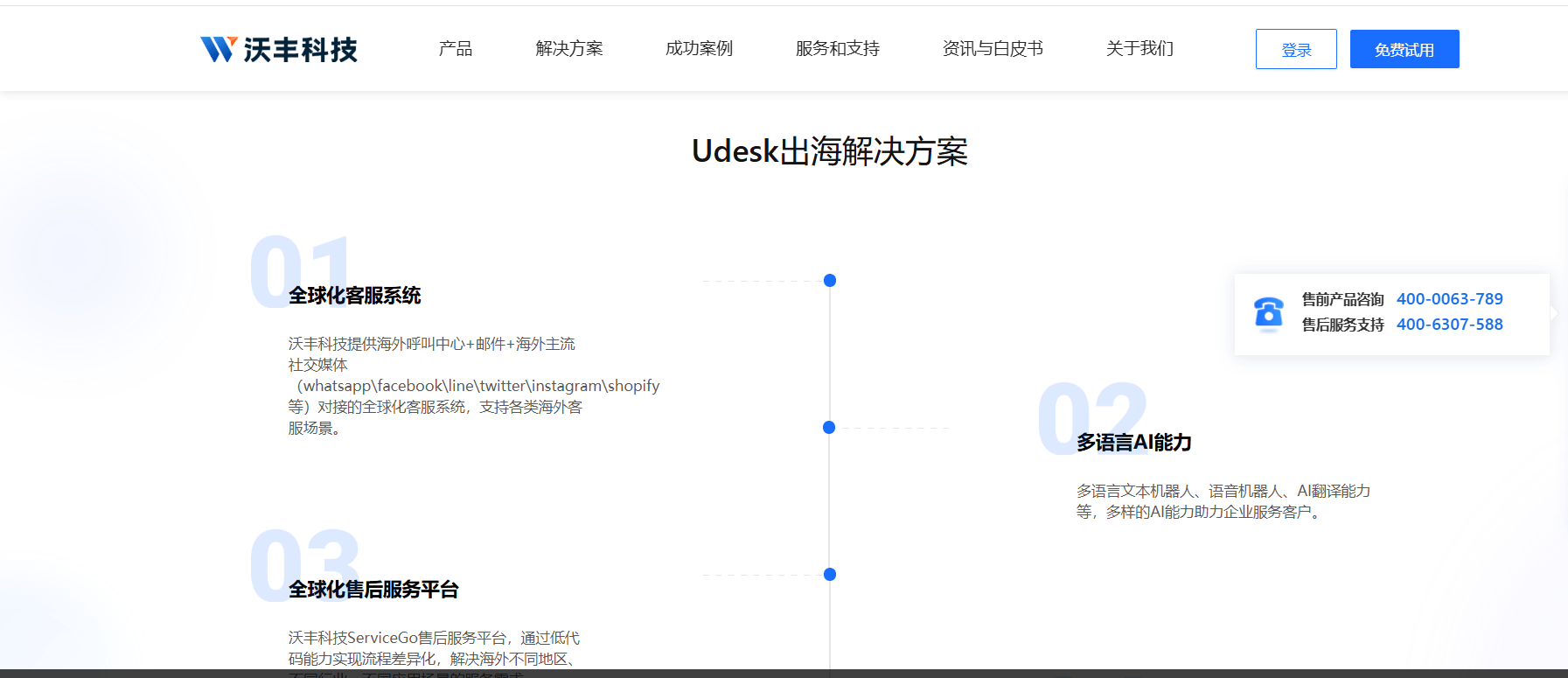This screenshot has width=1568, height=678.
Task: Click the 登录 button
Action: (1296, 49)
